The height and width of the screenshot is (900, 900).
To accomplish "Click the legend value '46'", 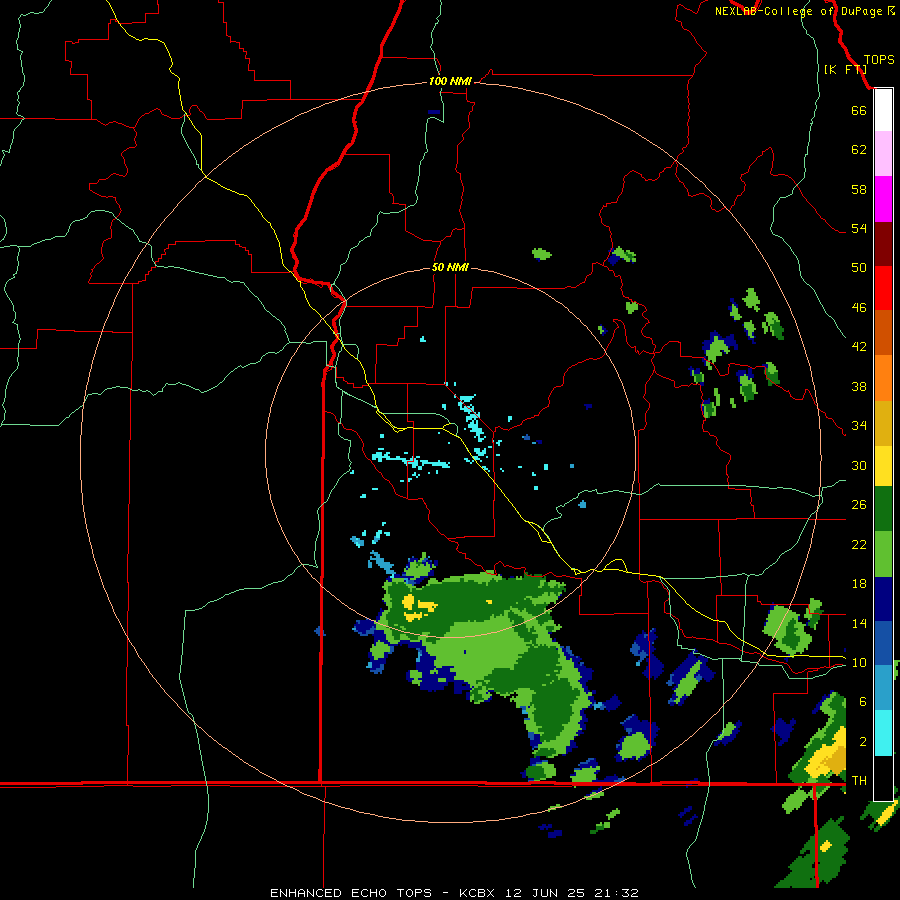I will (x=859, y=307).
